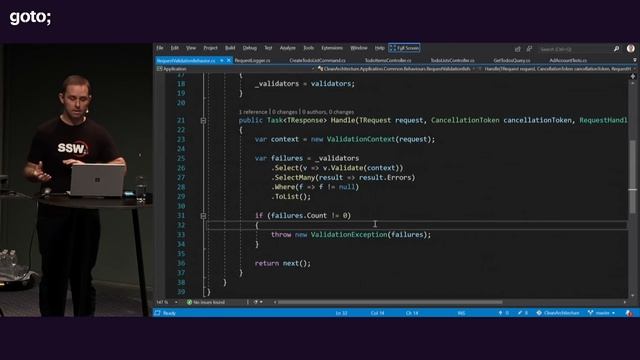Viewport: 640px width, 360px height.
Task: Switch to TodoListsController.cs tab
Action: 452,60
